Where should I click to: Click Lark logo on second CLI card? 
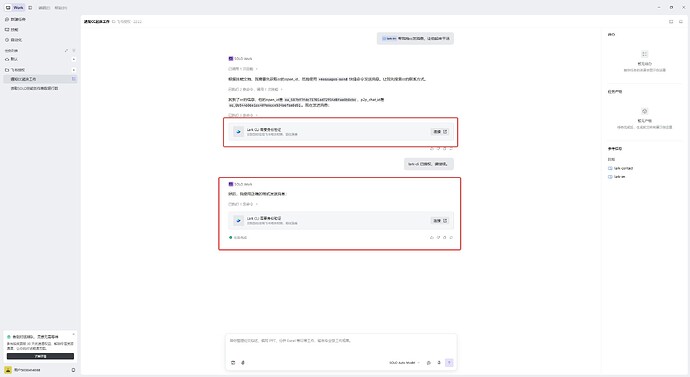tap(238, 220)
